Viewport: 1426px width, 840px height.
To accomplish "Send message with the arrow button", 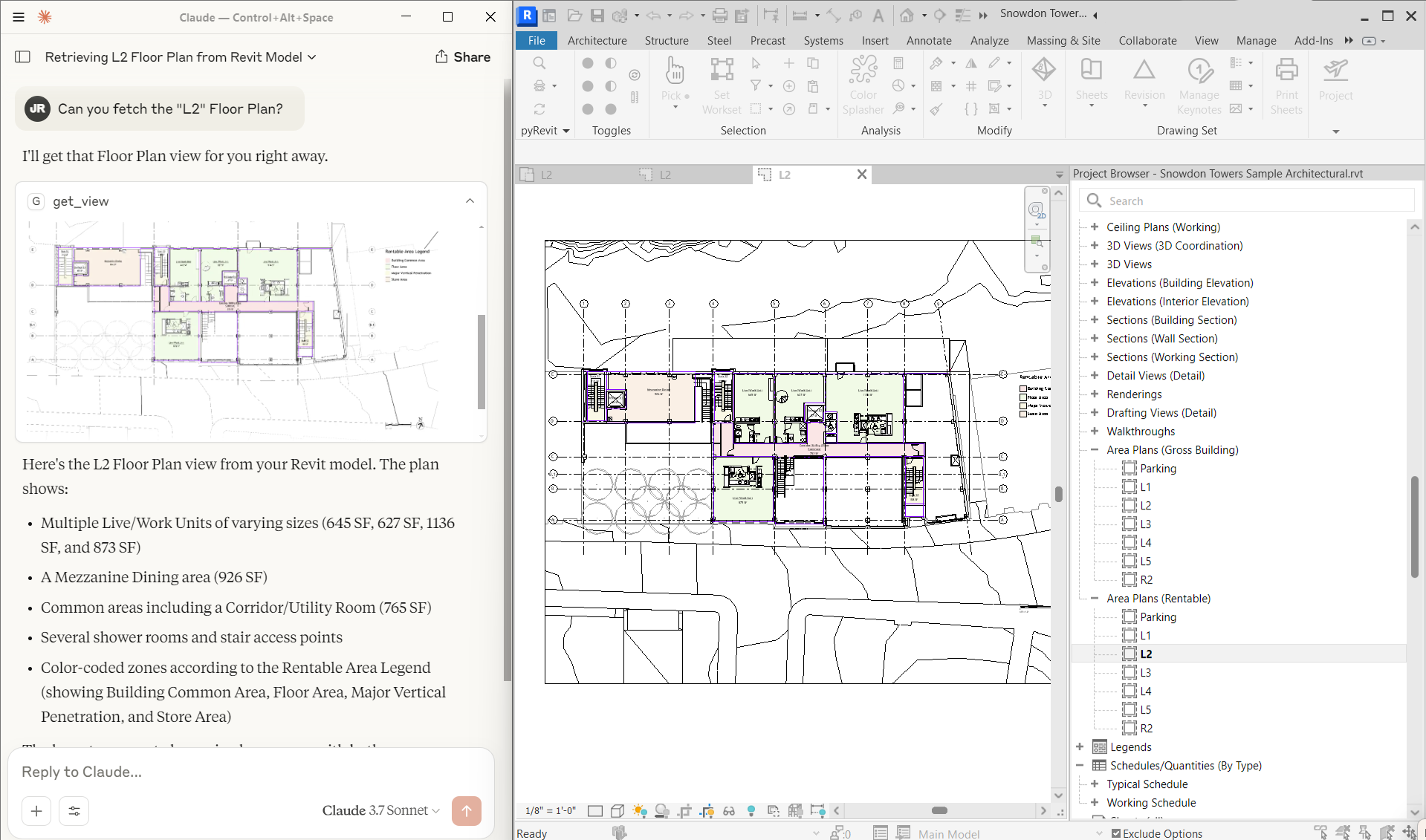I will (467, 811).
